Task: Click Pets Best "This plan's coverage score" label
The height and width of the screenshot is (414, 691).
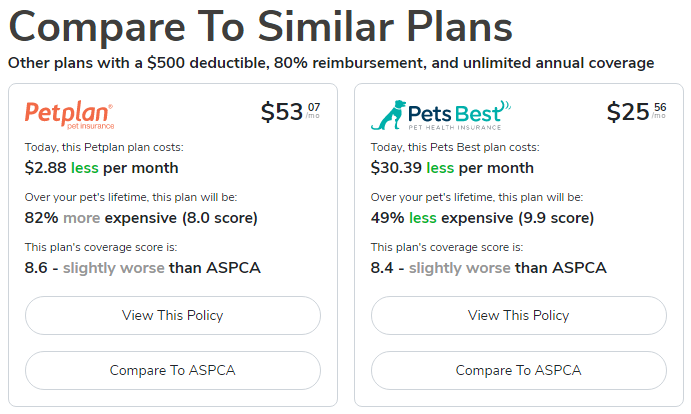Action: click(445, 247)
